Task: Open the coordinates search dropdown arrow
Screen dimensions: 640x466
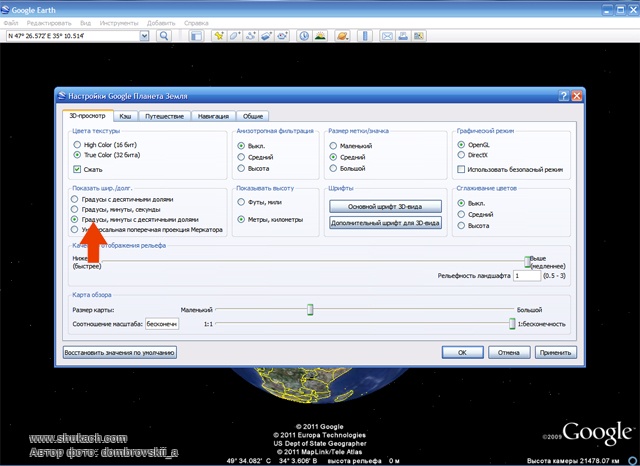Action: 144,36
